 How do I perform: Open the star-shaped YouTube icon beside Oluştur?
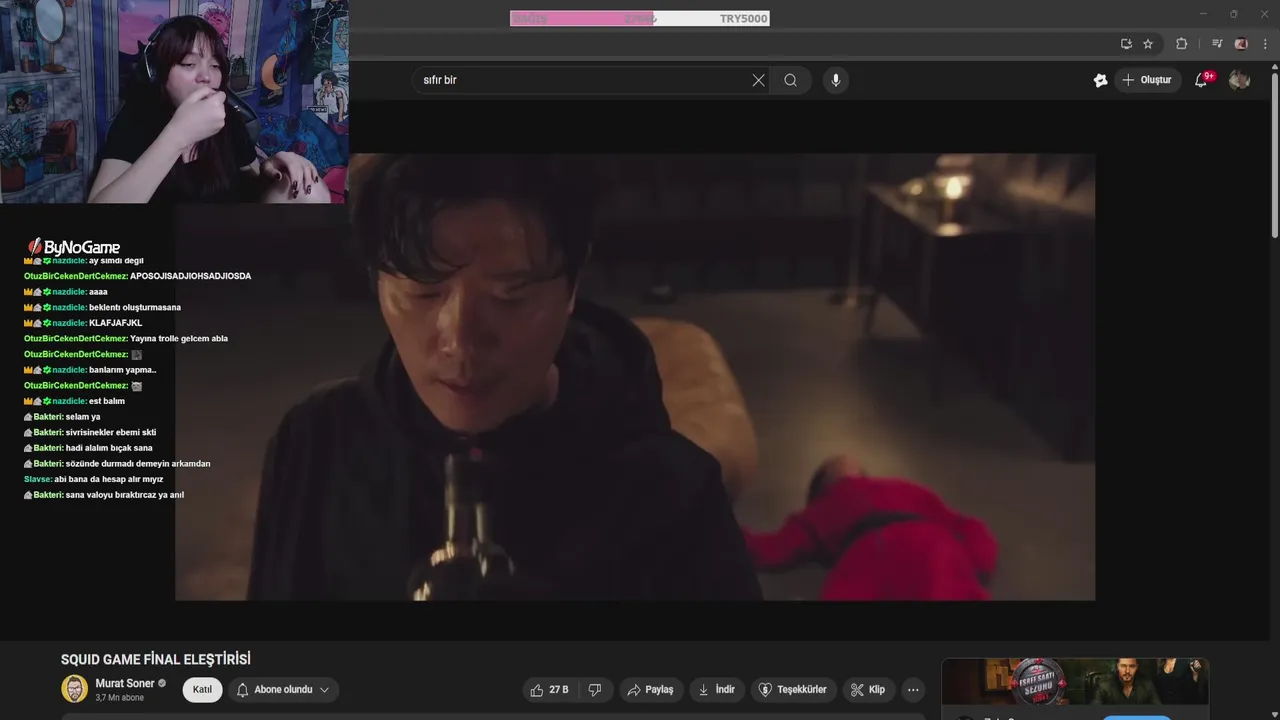(1100, 80)
